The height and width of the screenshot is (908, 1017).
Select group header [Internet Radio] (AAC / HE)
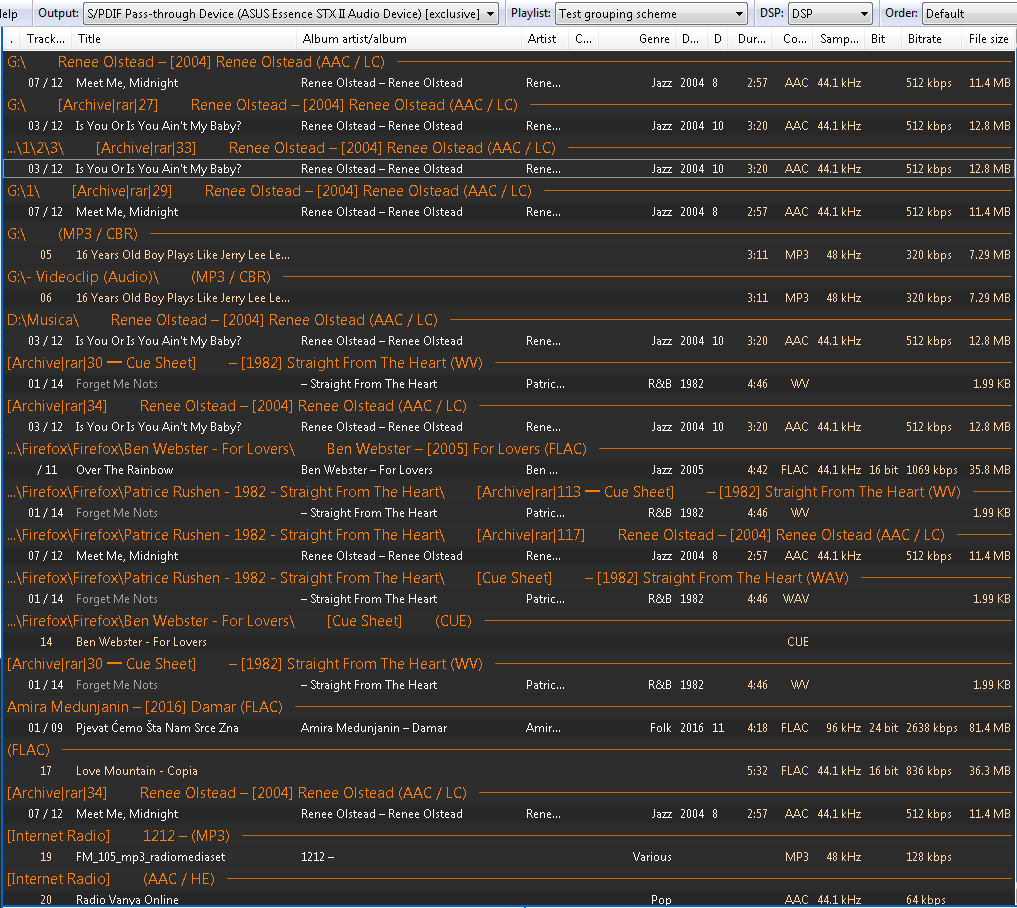(x=508, y=879)
